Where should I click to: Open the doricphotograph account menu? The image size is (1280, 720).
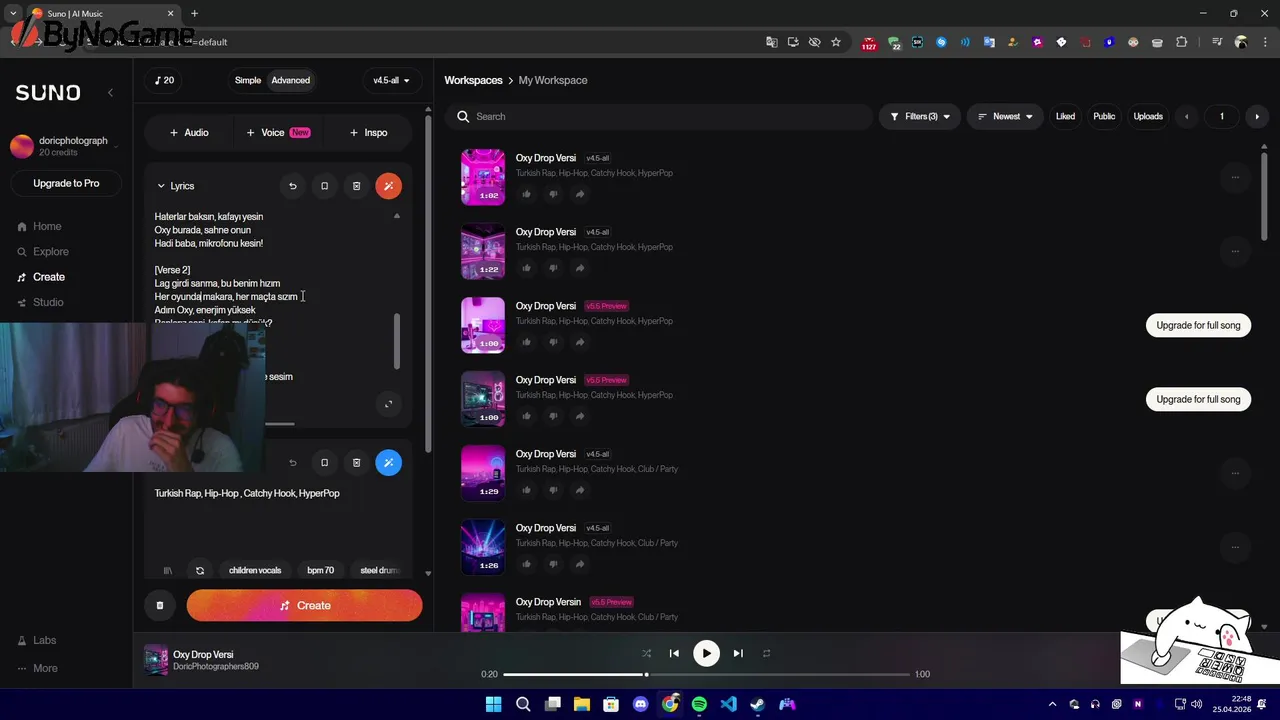point(65,146)
